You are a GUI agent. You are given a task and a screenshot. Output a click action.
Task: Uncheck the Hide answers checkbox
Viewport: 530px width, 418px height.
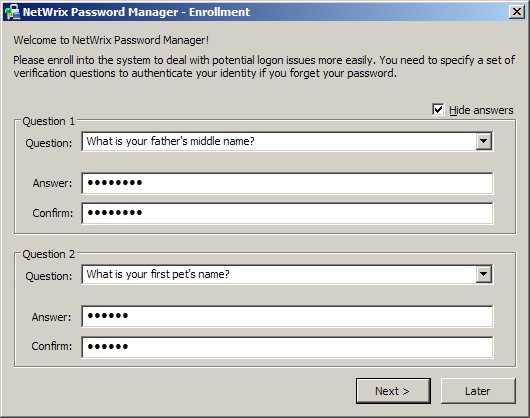[438, 109]
